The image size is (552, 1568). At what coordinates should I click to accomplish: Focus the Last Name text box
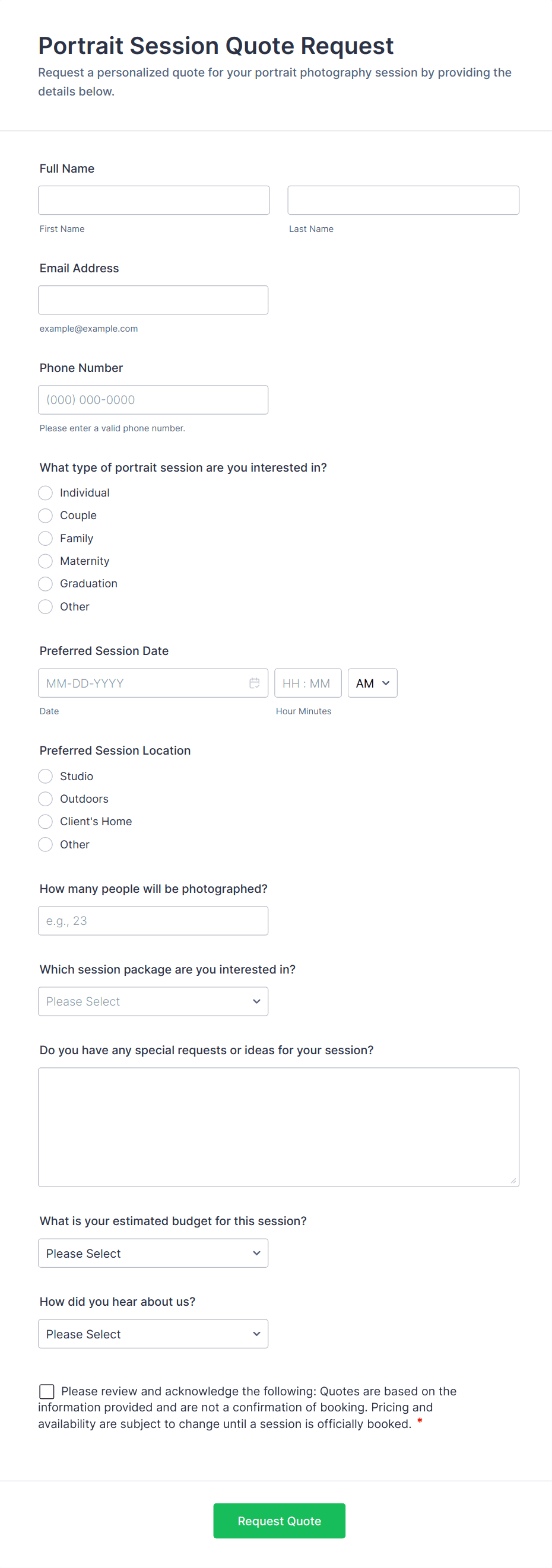[x=403, y=201]
